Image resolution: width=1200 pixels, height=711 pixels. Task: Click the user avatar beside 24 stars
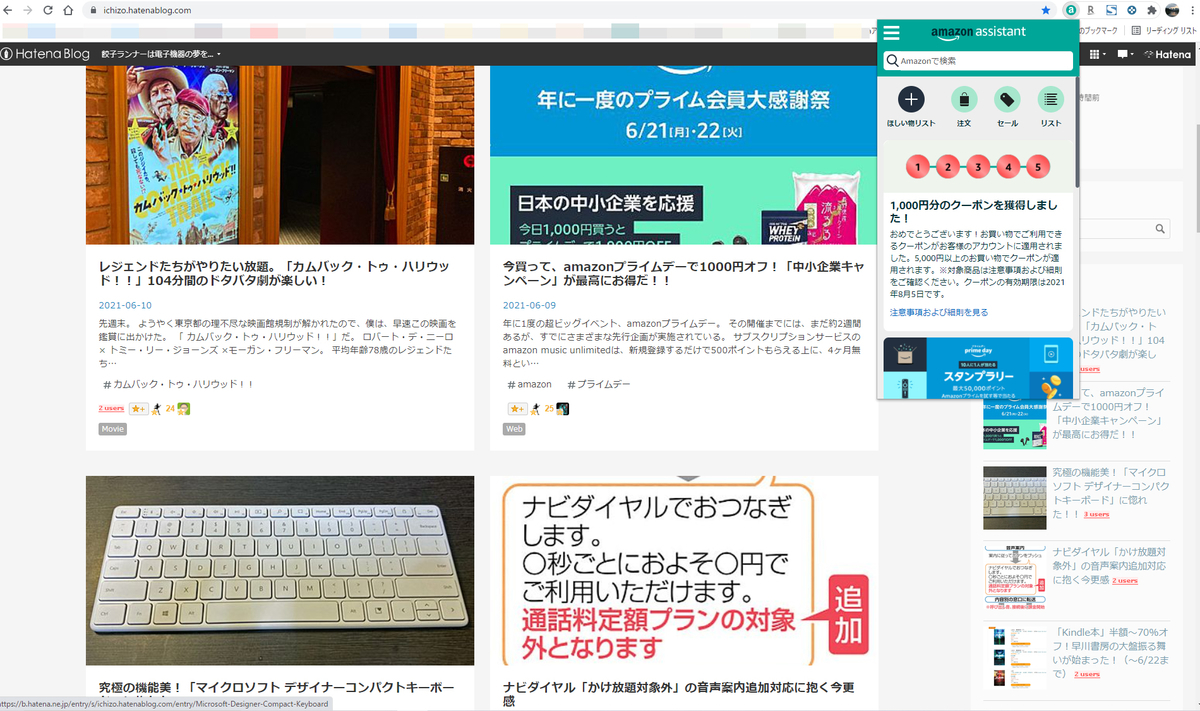pos(184,409)
